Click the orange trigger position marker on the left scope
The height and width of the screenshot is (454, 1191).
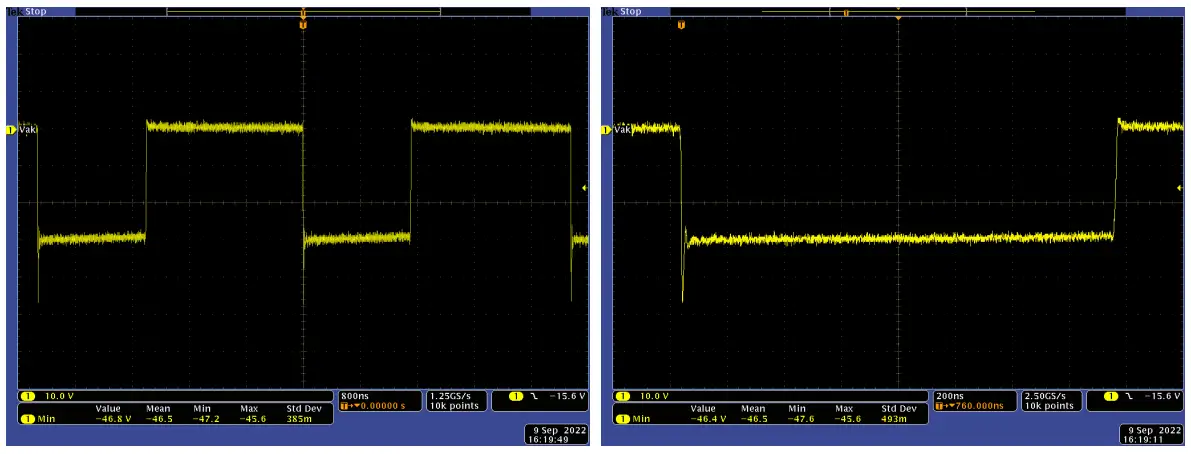[x=302, y=23]
